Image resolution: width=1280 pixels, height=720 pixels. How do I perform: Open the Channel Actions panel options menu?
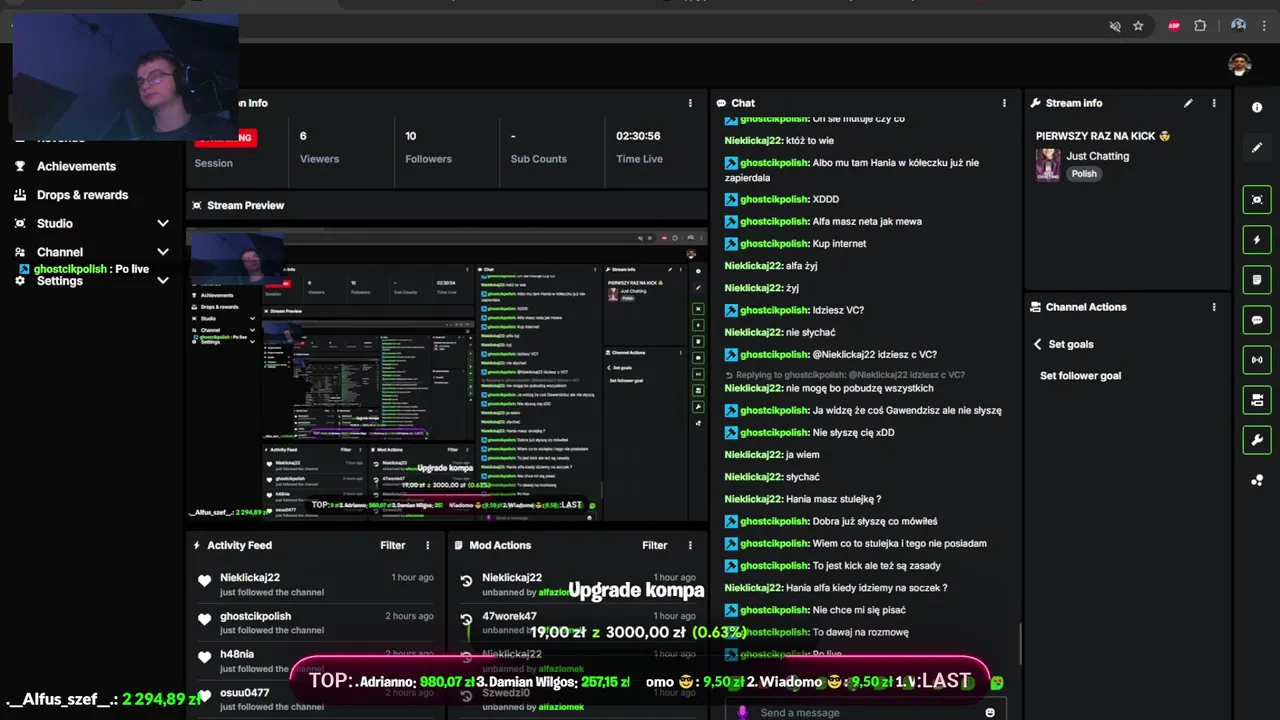(1214, 307)
